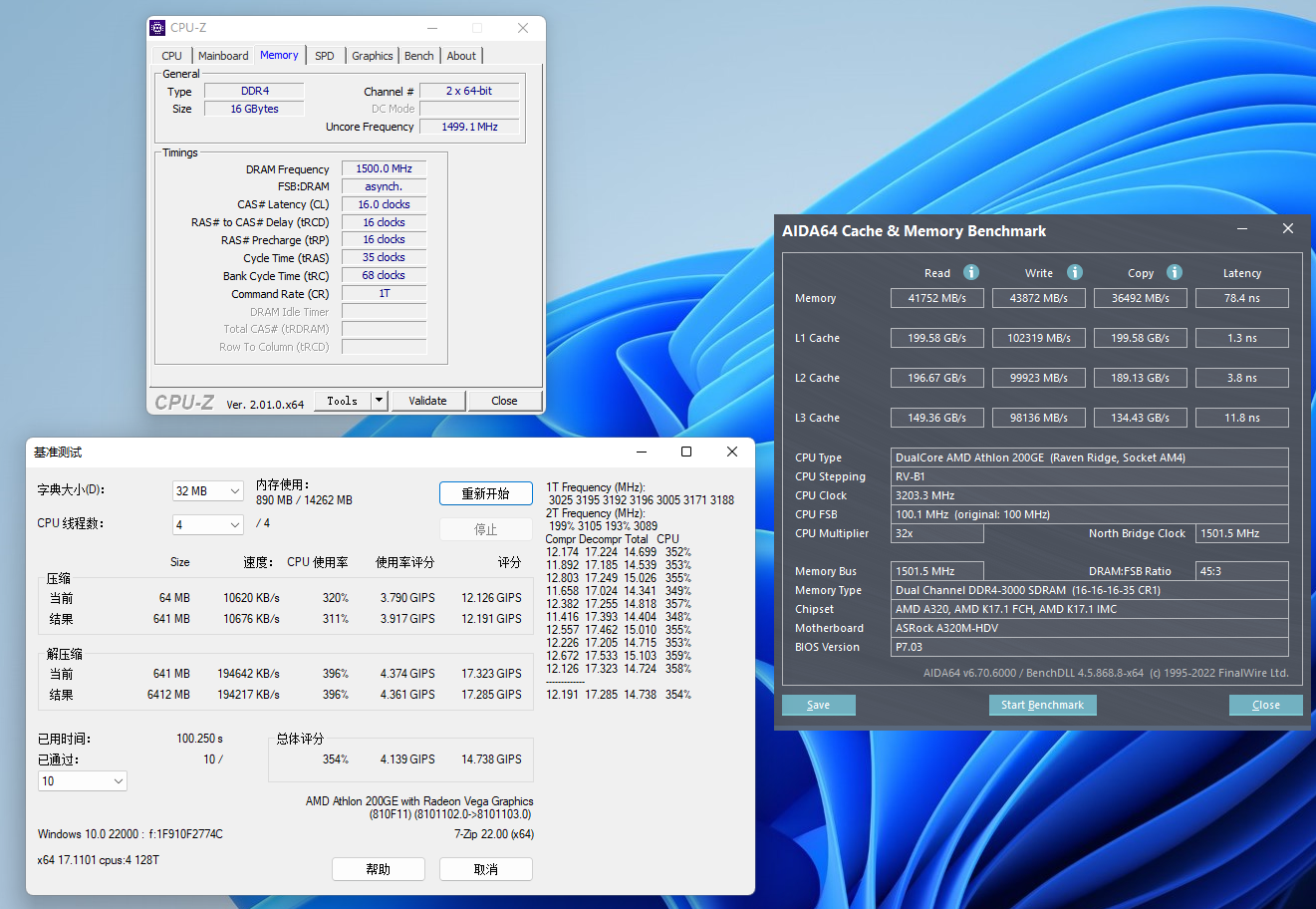Open the dictionary size 32 MB dropdown

tap(208, 491)
